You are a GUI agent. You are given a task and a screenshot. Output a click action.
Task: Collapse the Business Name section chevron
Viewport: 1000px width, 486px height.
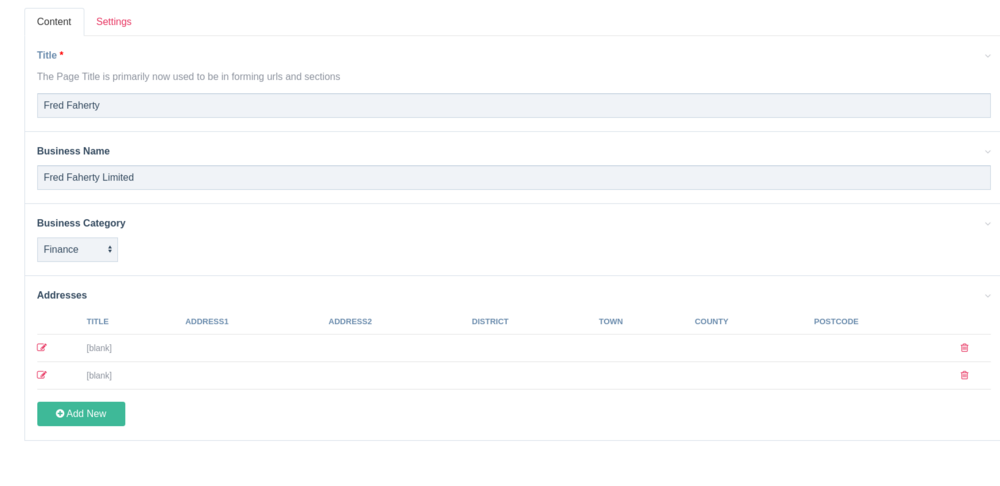click(x=988, y=152)
